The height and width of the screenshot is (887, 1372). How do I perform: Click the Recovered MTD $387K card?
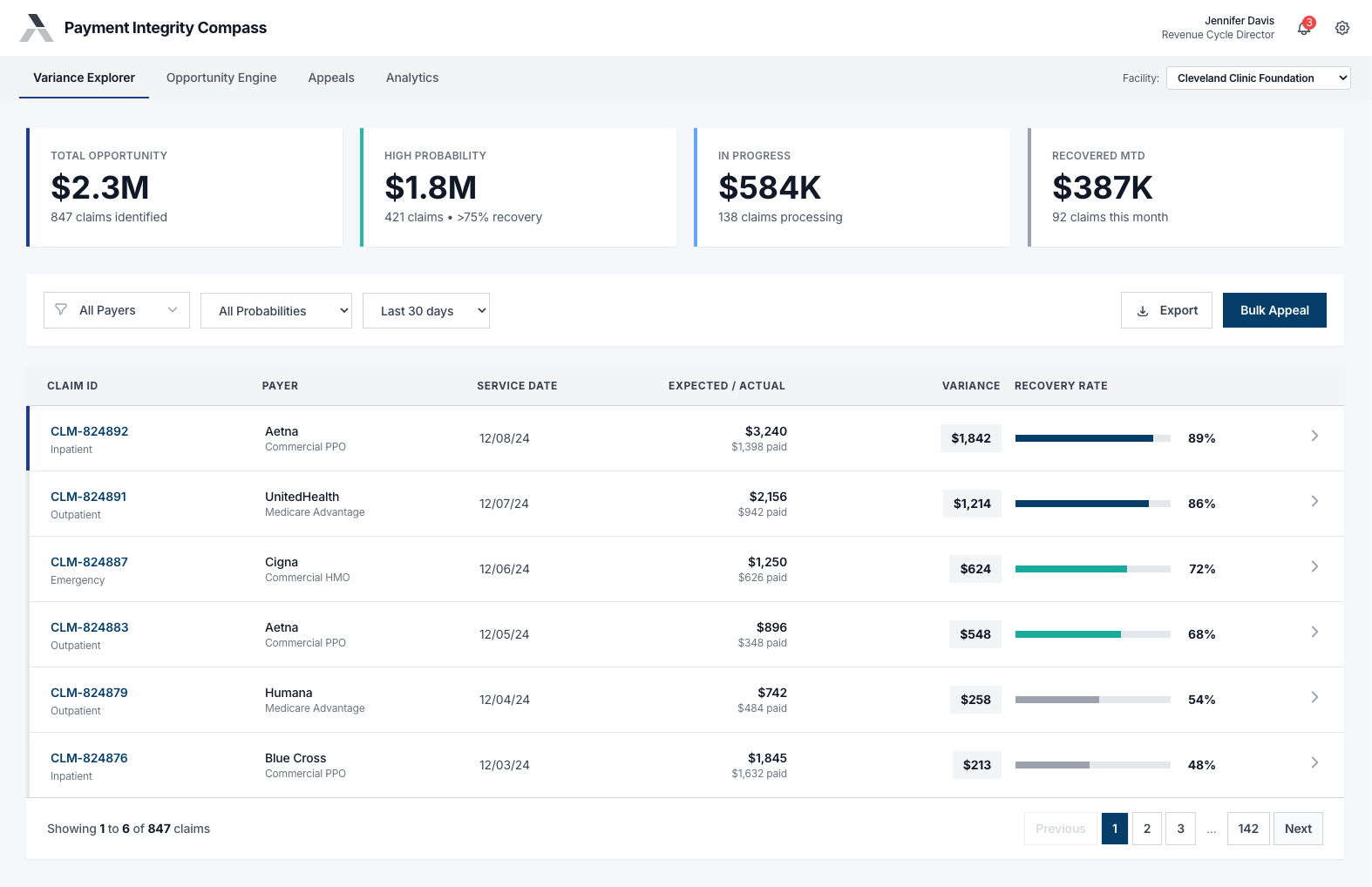tap(1186, 187)
